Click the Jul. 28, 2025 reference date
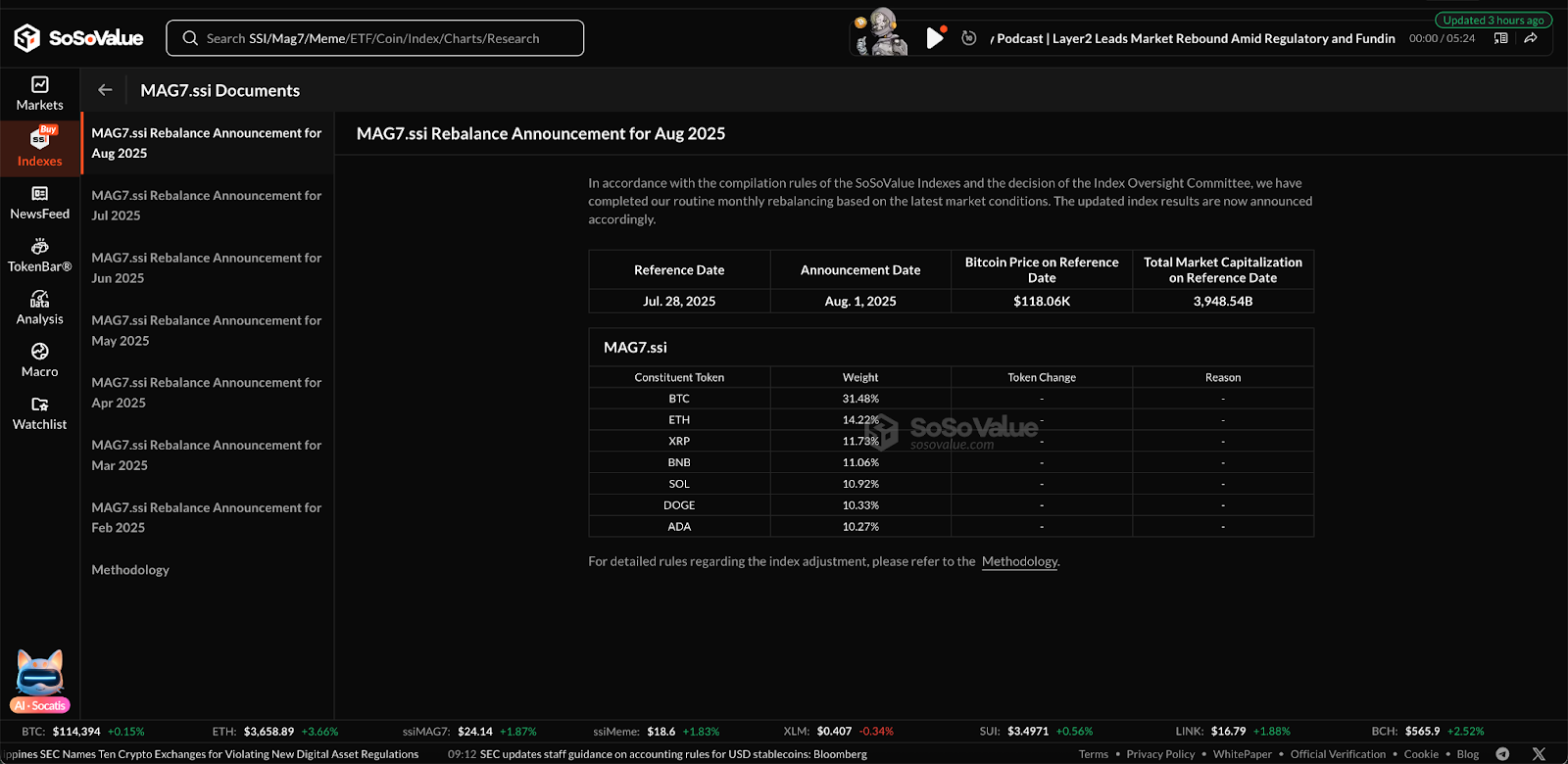This screenshot has height=764, width=1568. click(x=679, y=302)
